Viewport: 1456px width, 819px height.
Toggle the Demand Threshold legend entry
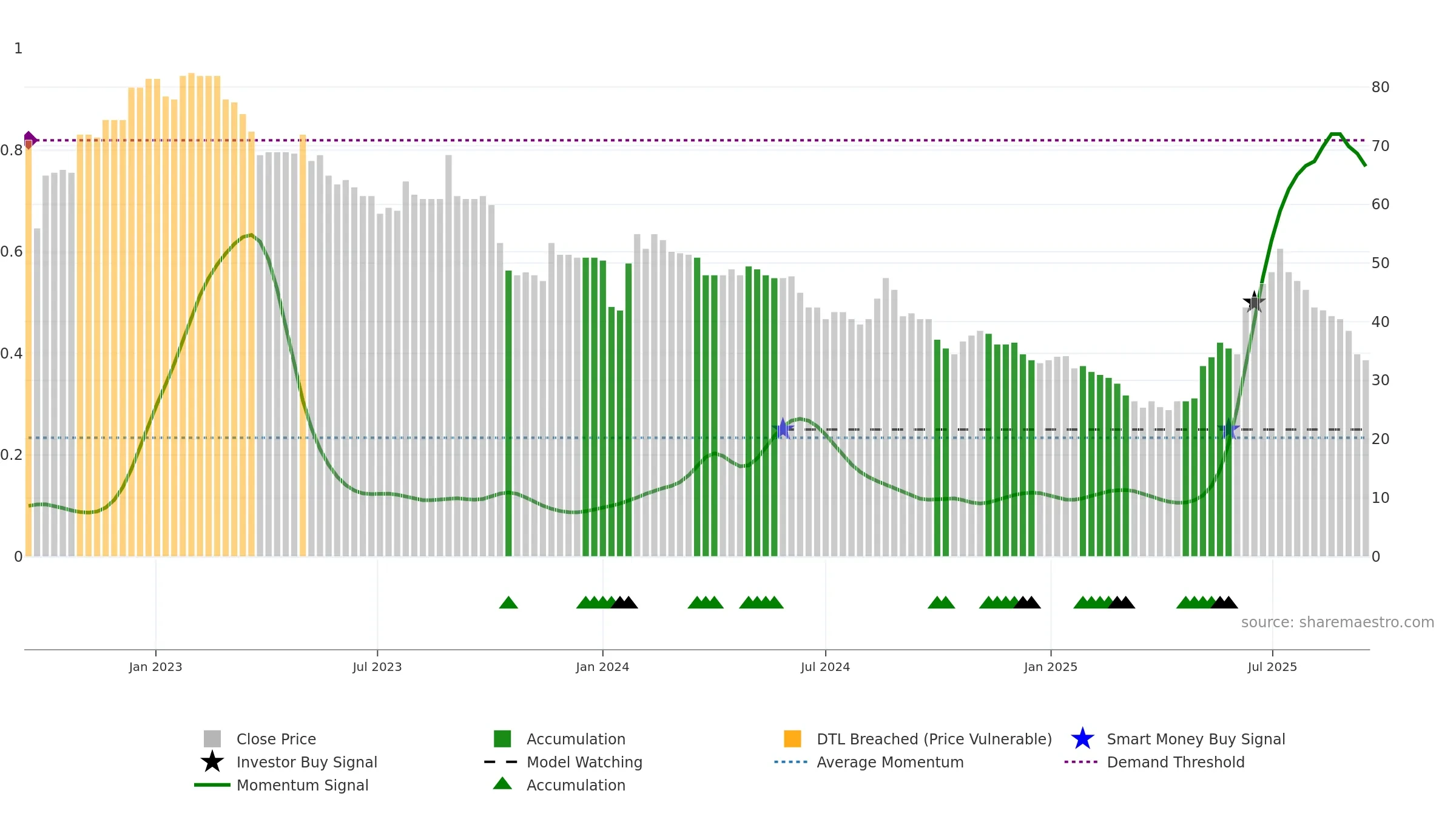(1154, 762)
